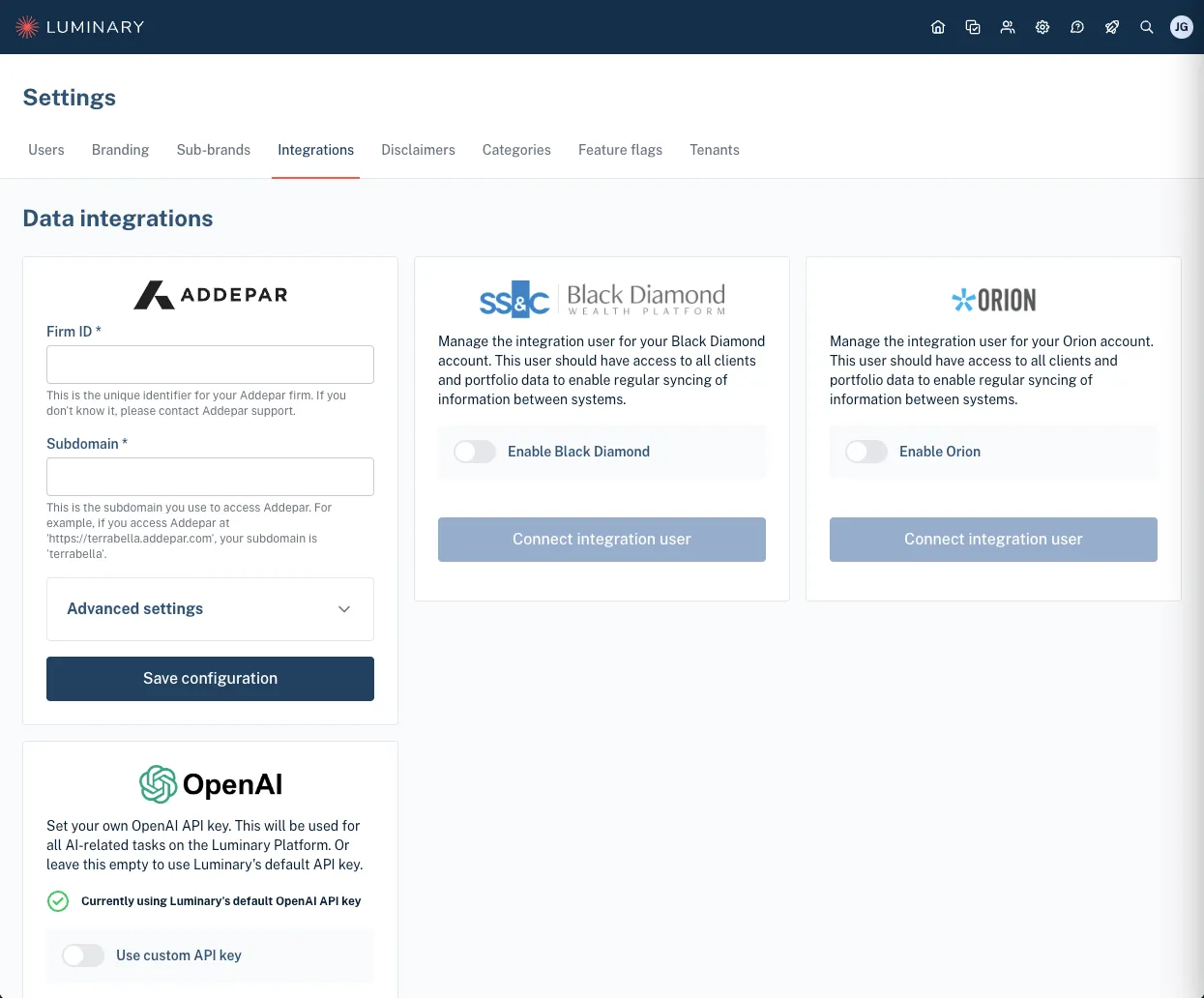Click the 'Use custom API key' label
This screenshot has height=998, width=1204.
tap(179, 955)
